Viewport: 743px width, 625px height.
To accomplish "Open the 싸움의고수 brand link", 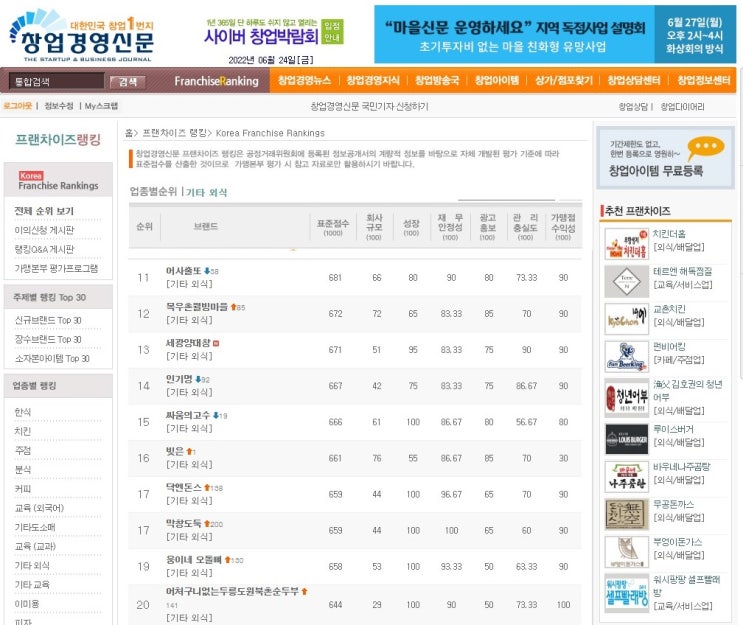I will coord(188,415).
